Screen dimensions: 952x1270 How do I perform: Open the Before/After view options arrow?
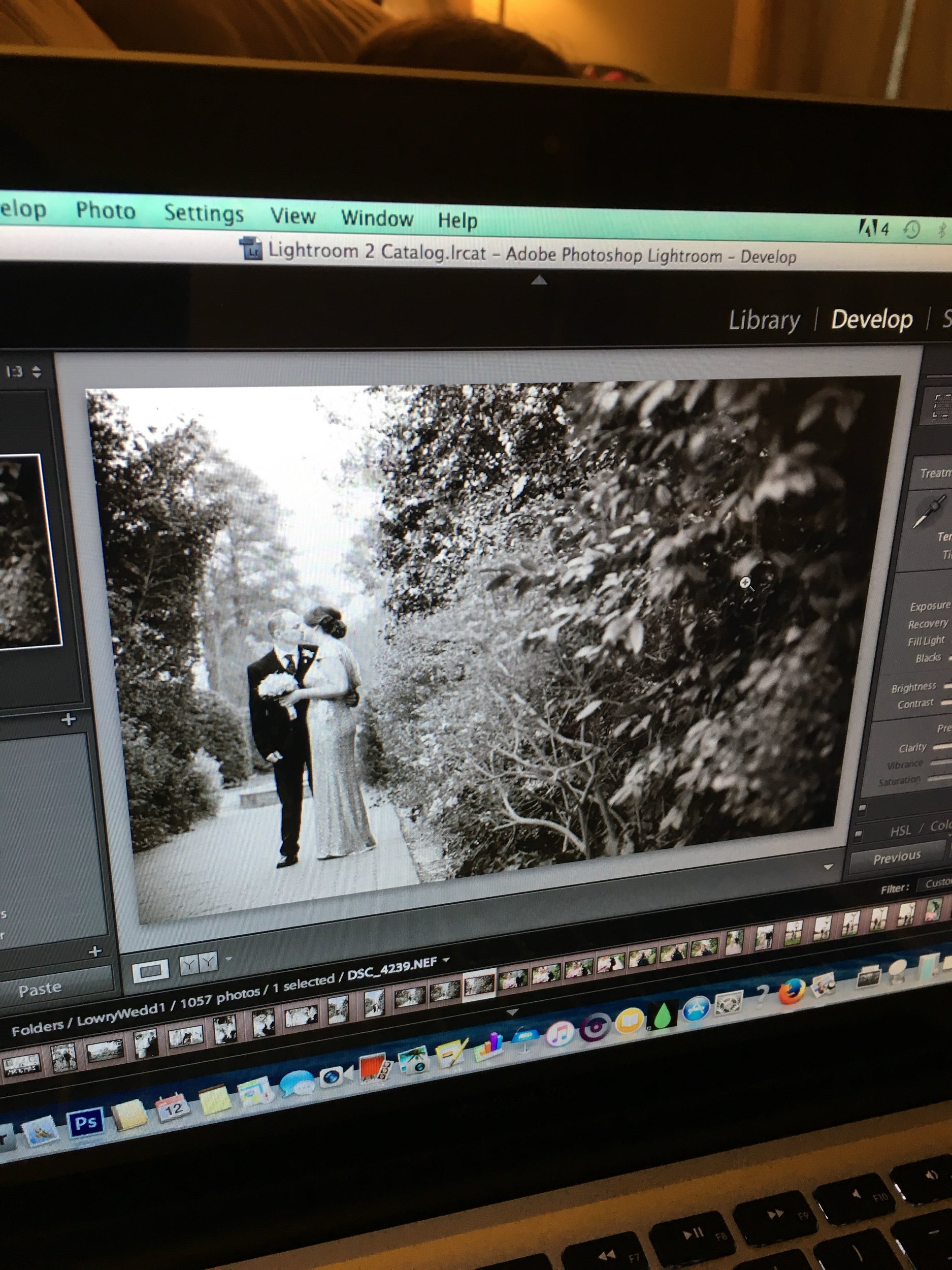[x=229, y=958]
